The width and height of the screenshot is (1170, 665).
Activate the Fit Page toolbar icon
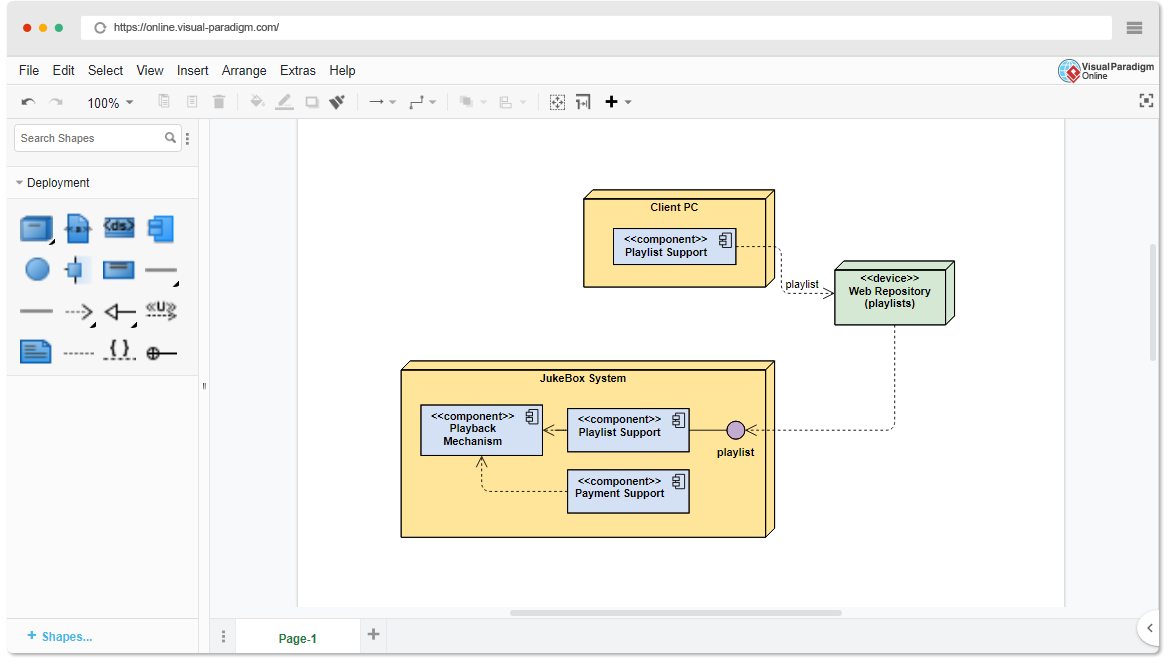pos(557,101)
